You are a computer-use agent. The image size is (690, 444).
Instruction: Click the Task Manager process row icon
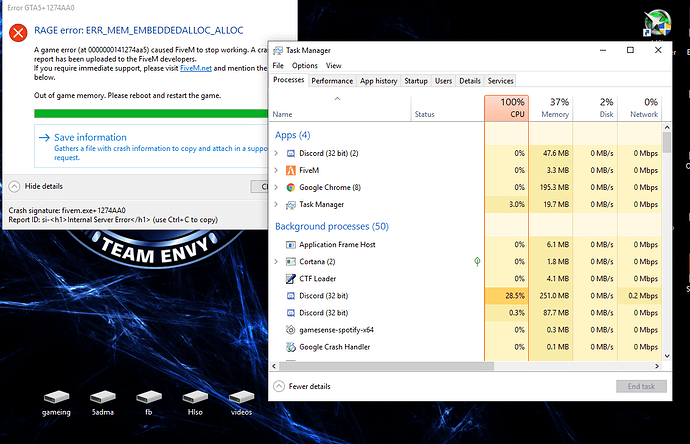[x=290, y=205]
